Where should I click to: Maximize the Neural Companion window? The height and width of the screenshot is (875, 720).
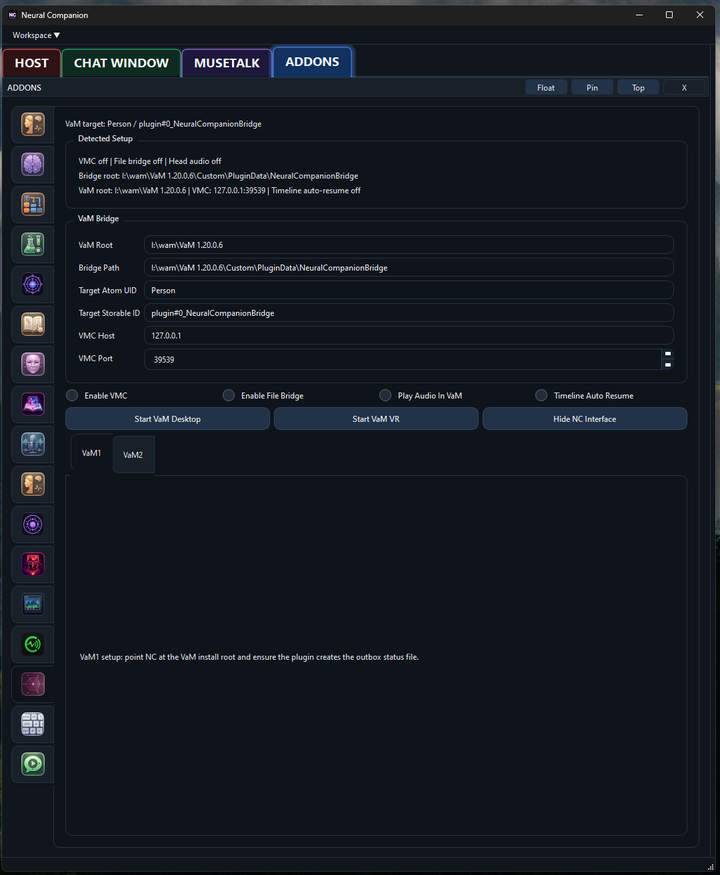669,15
